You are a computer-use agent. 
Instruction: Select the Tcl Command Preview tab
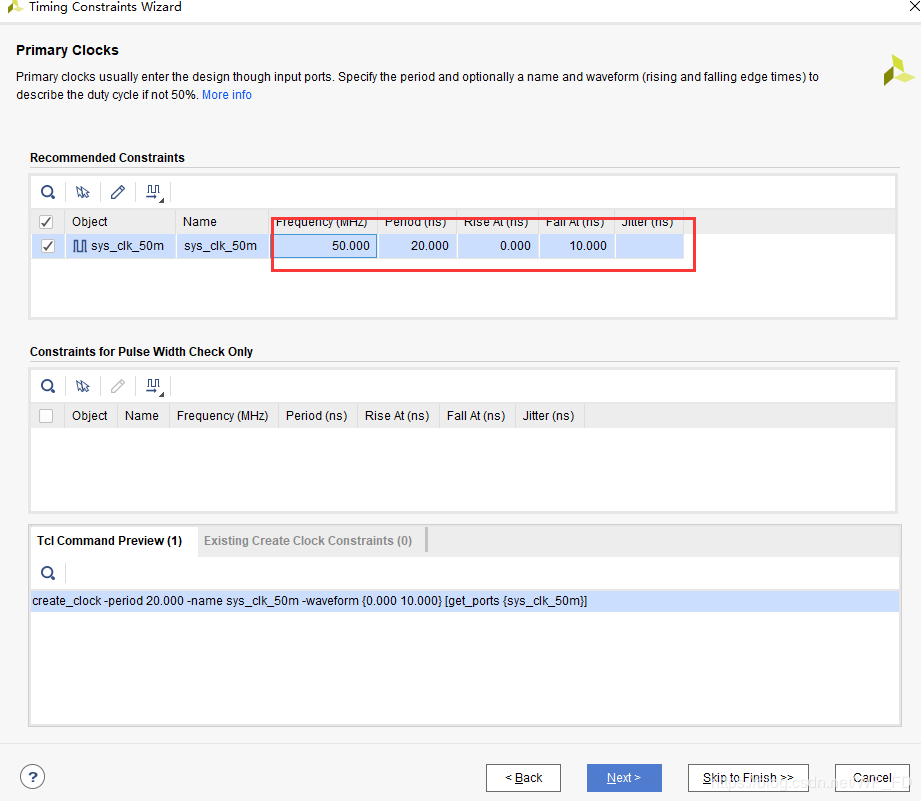[109, 541]
